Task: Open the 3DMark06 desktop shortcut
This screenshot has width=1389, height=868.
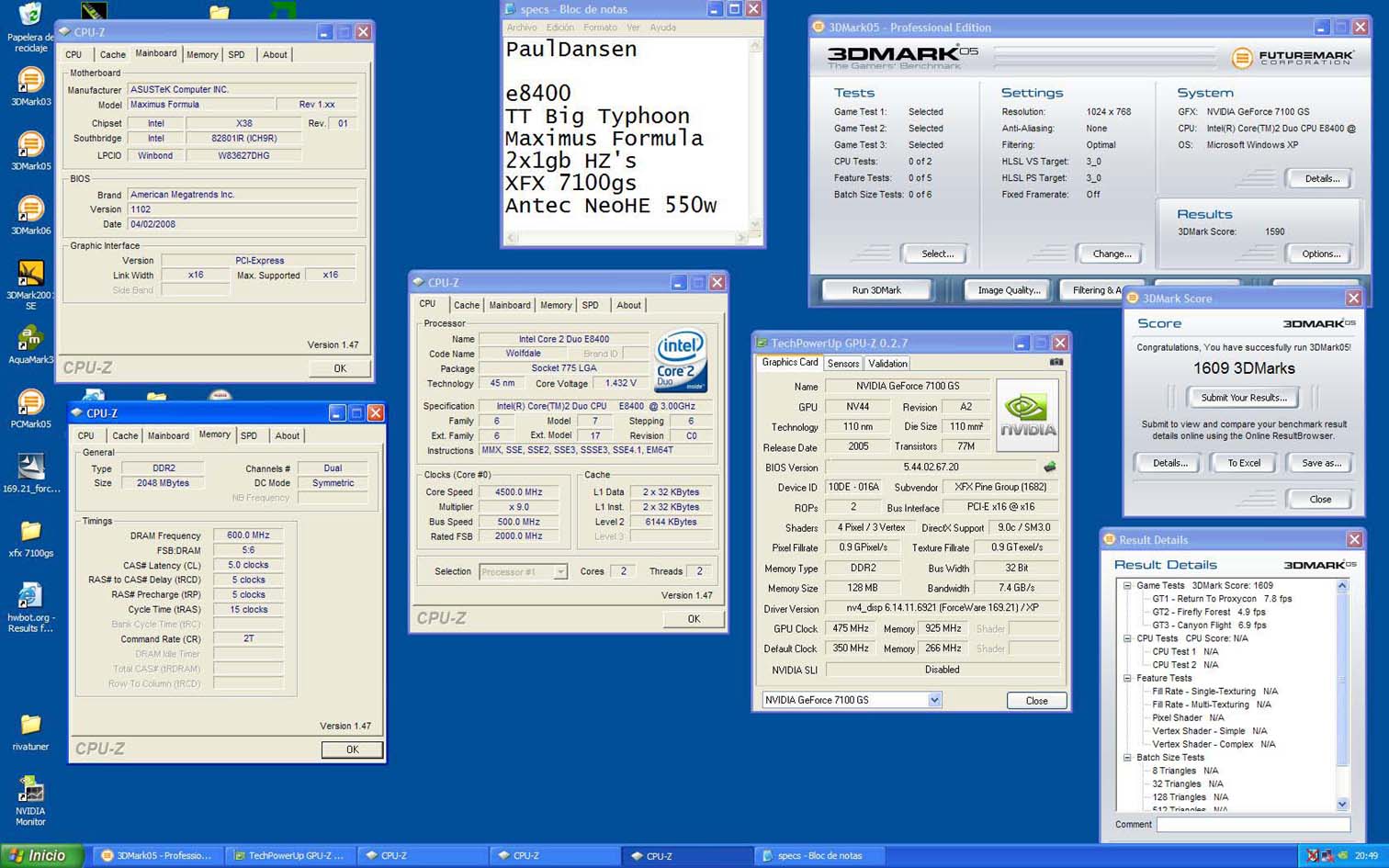Action: coord(30,216)
